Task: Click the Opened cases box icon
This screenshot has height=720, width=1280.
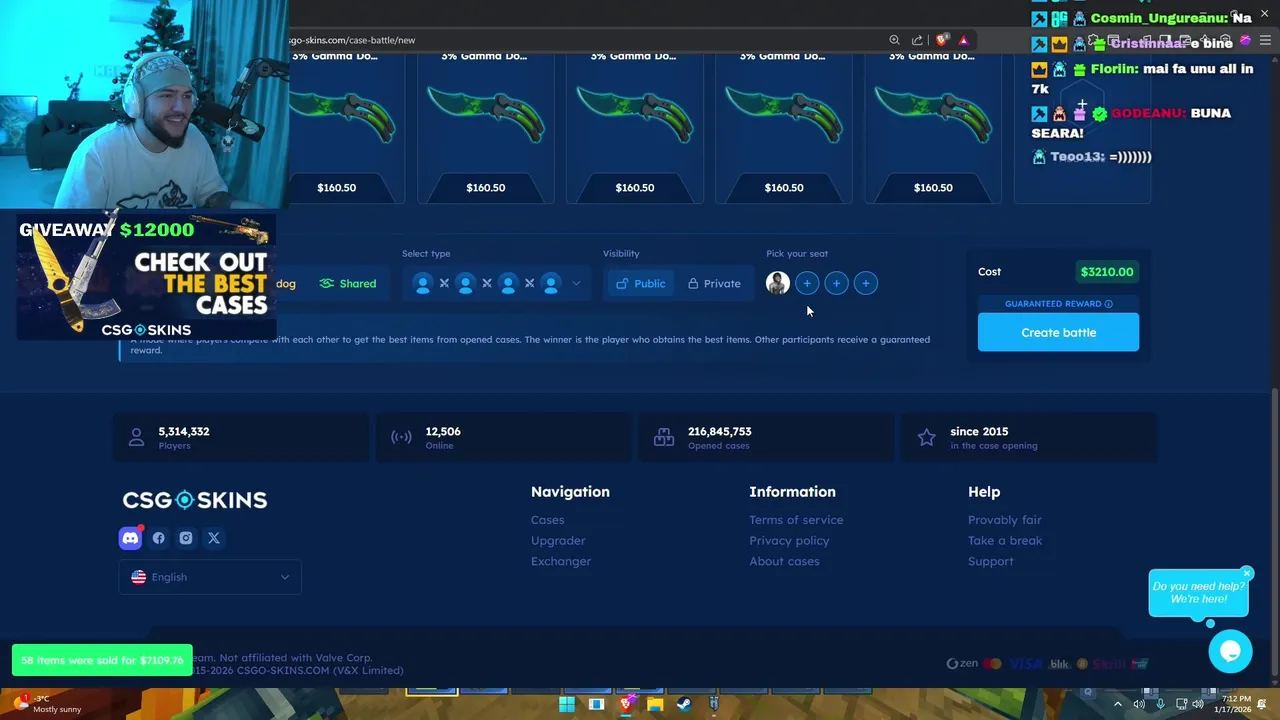Action: coord(664,437)
